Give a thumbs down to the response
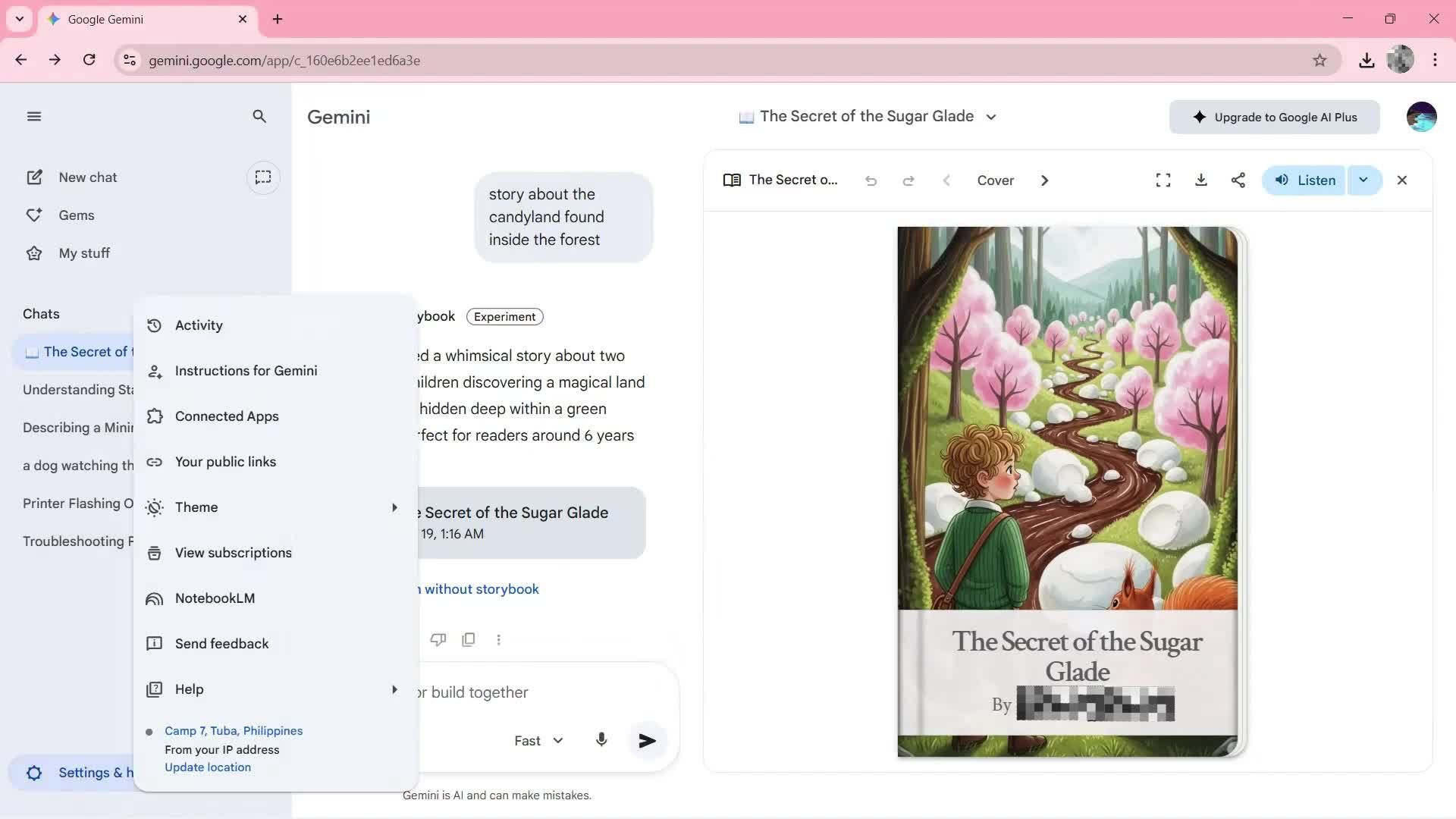Image resolution: width=1456 pixels, height=819 pixels. click(438, 639)
